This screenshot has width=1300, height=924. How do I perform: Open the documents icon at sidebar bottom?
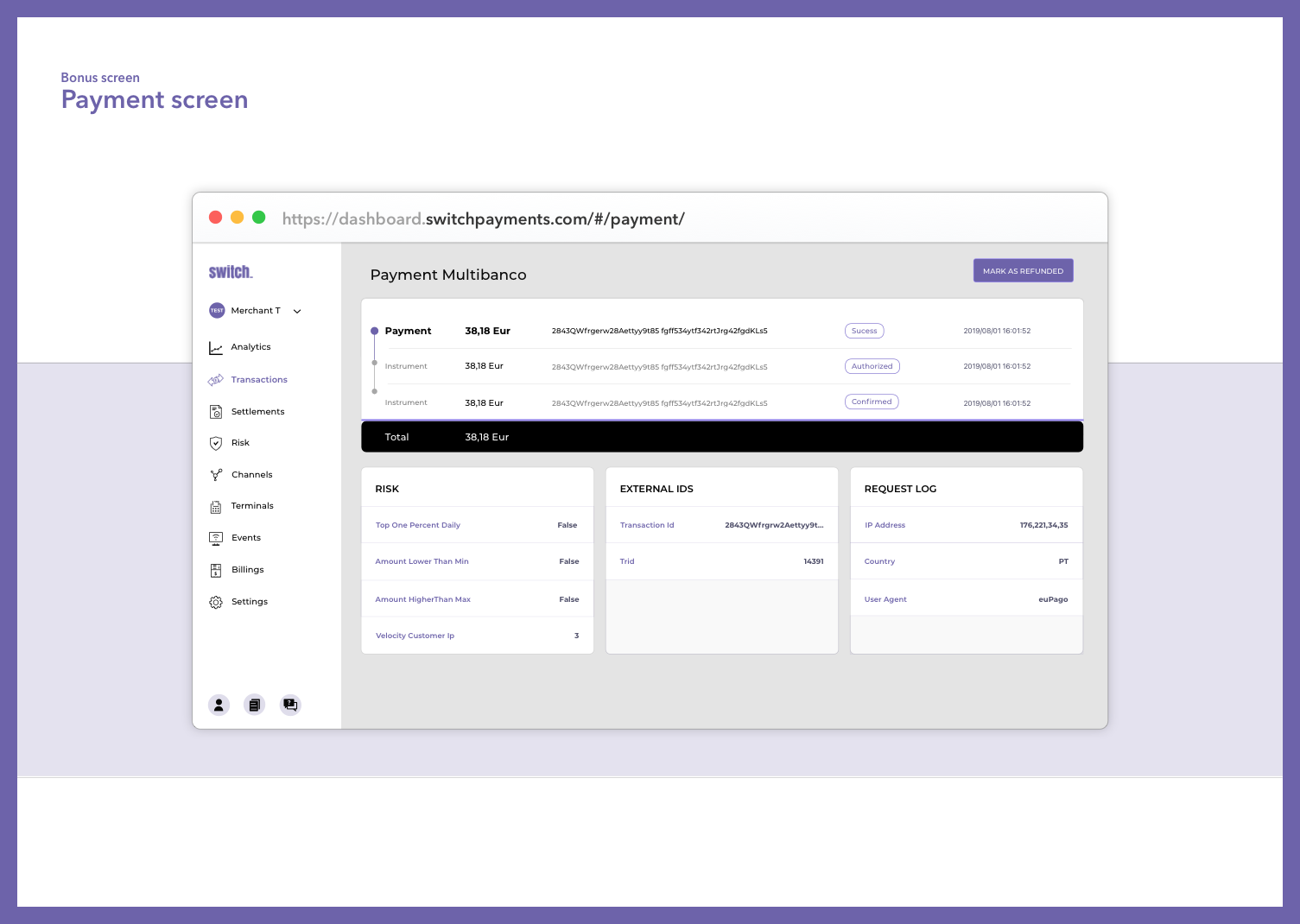point(255,706)
